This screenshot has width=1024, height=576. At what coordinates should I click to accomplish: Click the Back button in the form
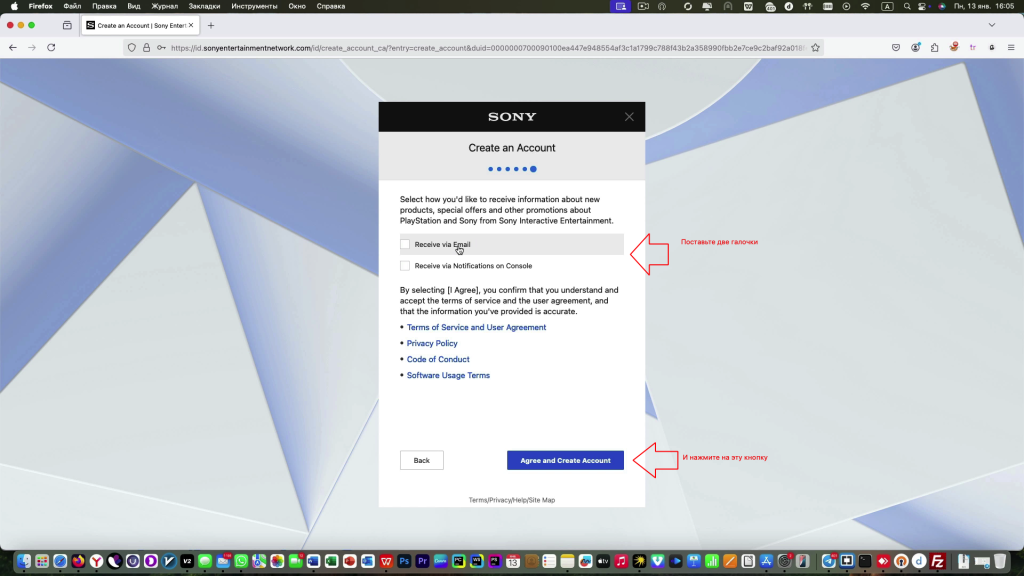421,460
